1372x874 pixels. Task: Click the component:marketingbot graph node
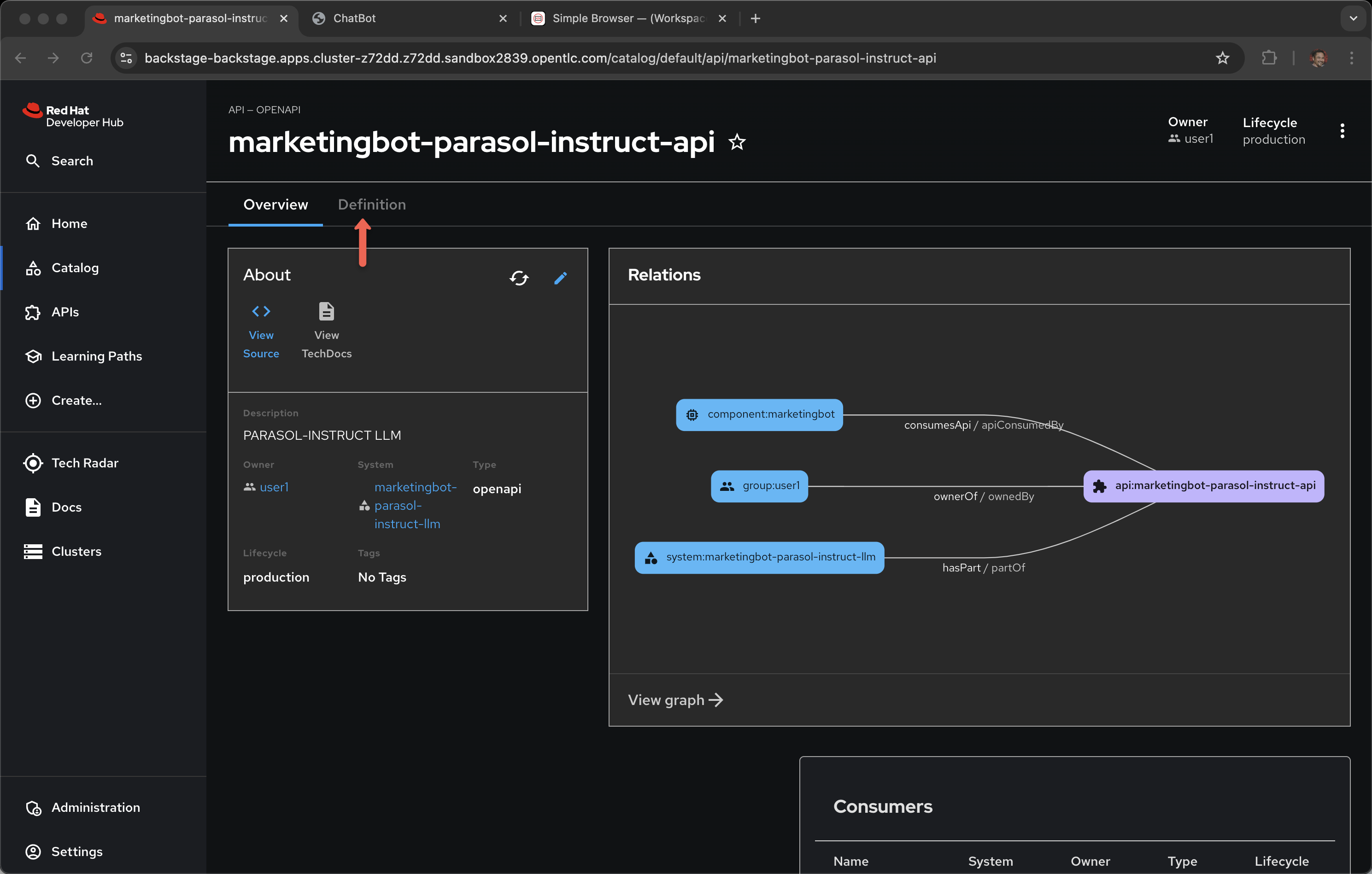click(x=759, y=414)
